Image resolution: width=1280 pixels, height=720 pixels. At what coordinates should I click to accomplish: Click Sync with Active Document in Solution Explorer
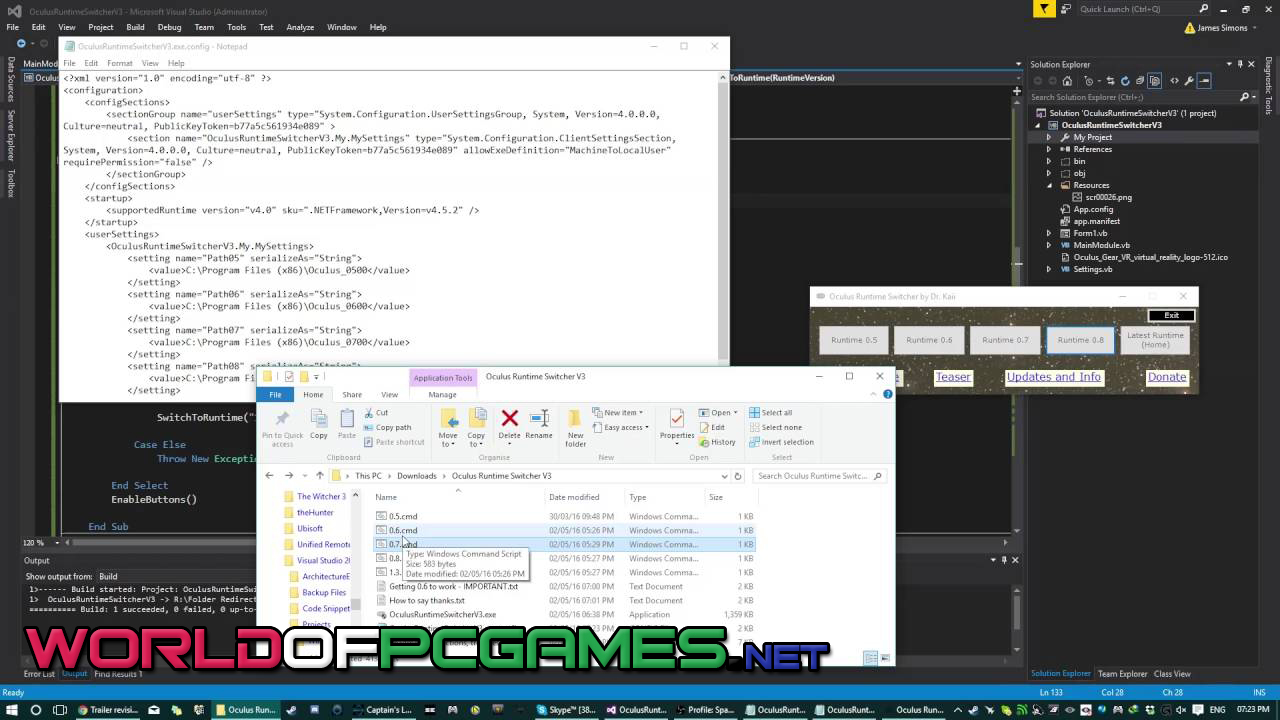point(1110,81)
